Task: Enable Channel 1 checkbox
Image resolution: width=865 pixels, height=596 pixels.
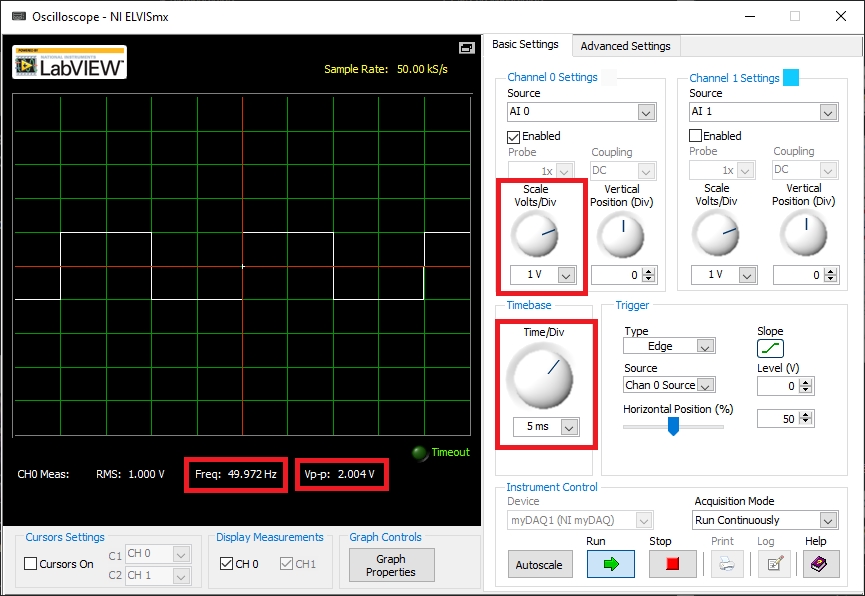Action: [696, 136]
